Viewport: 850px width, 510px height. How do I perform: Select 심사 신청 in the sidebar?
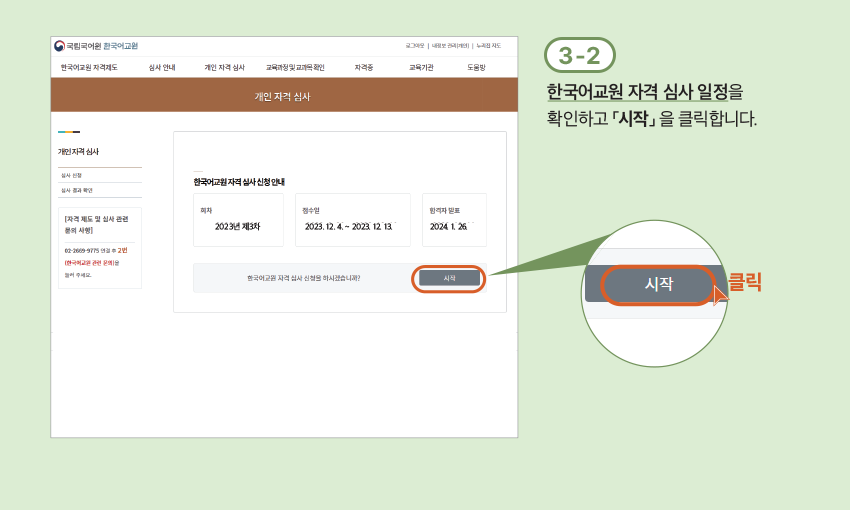(71, 176)
